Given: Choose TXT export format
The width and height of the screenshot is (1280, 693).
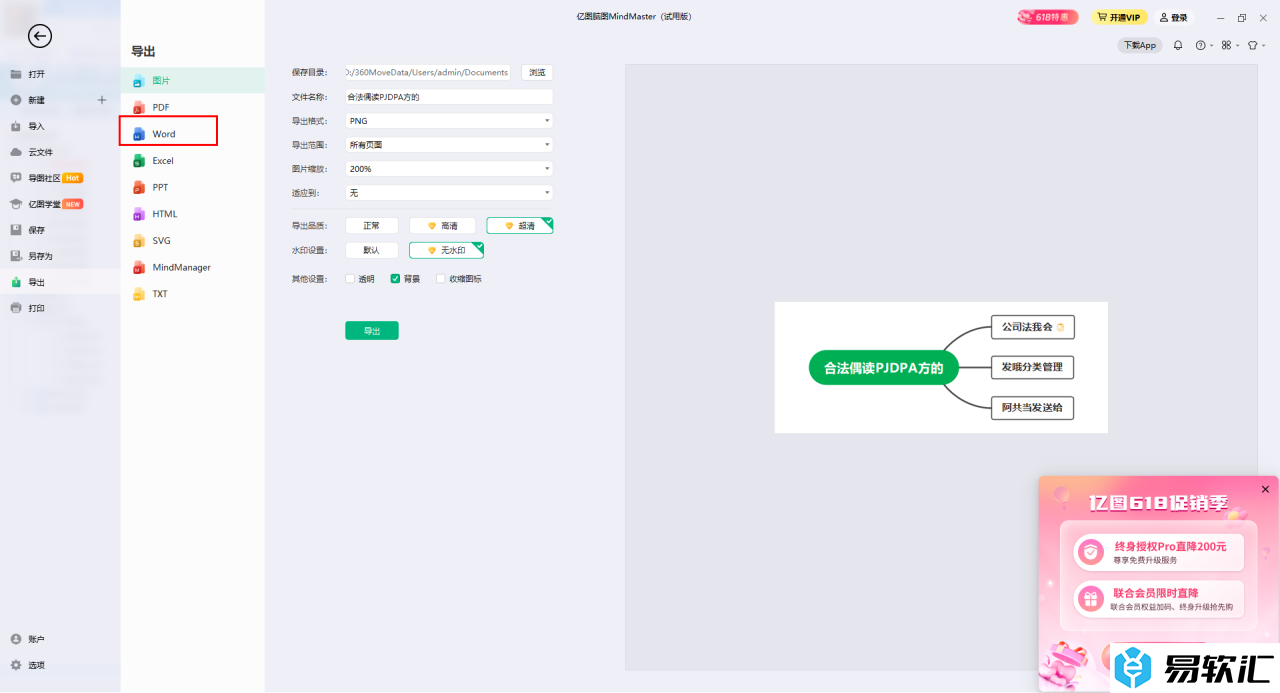Looking at the screenshot, I should tap(193, 294).
